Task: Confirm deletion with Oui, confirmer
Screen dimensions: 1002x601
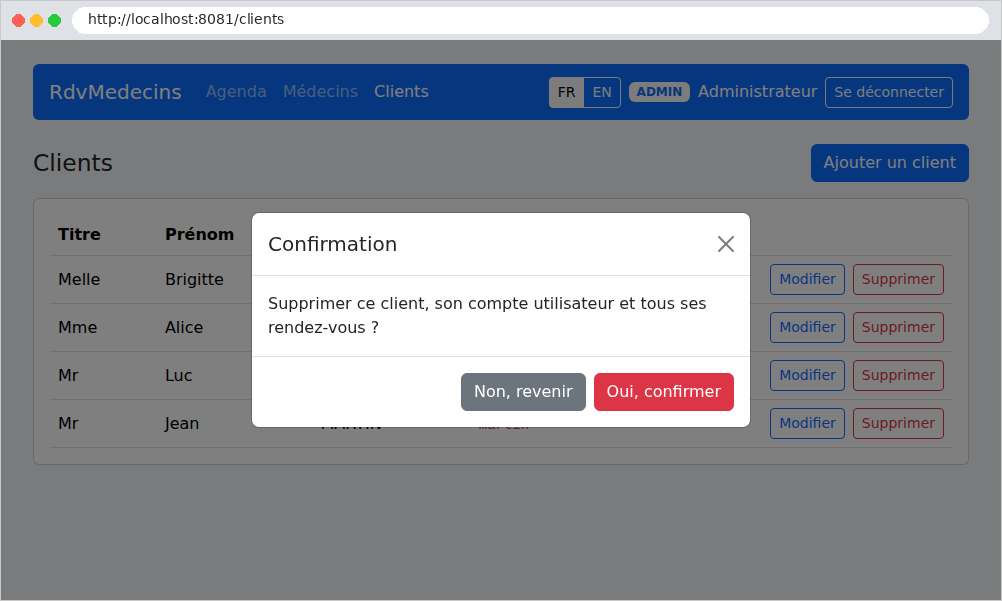Action: [x=663, y=392]
